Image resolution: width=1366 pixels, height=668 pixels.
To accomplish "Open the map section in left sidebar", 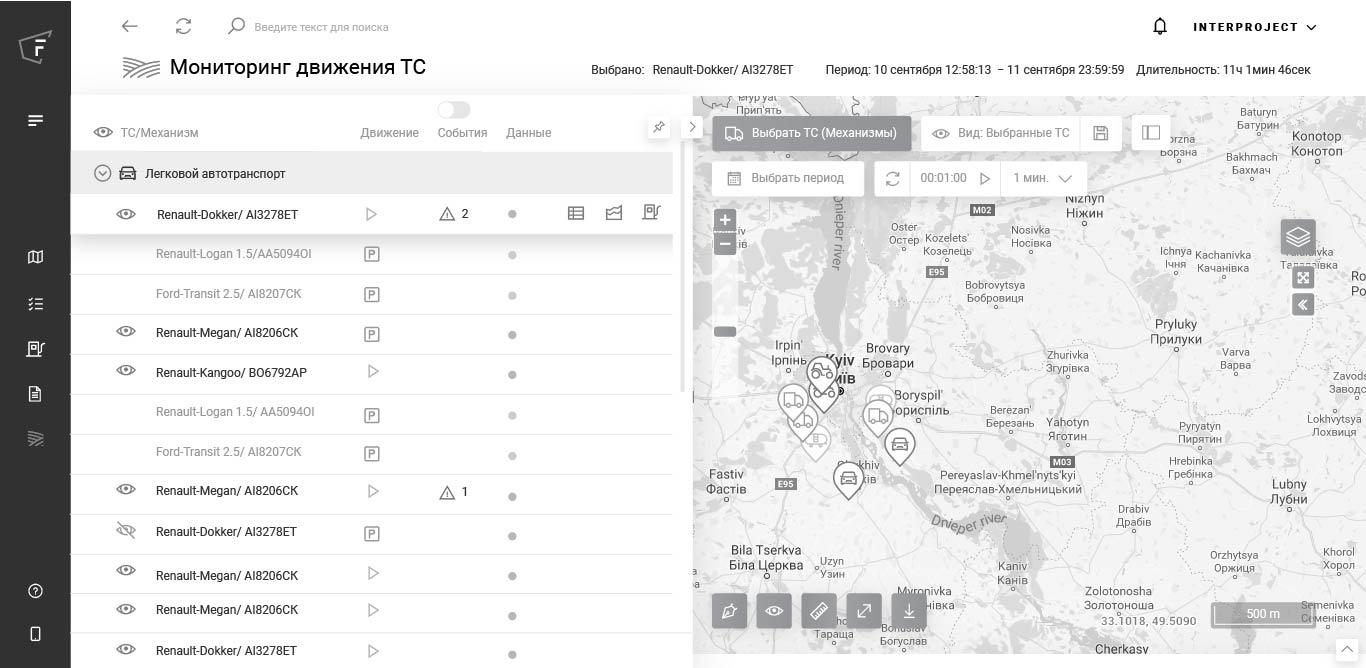I will click(35, 257).
